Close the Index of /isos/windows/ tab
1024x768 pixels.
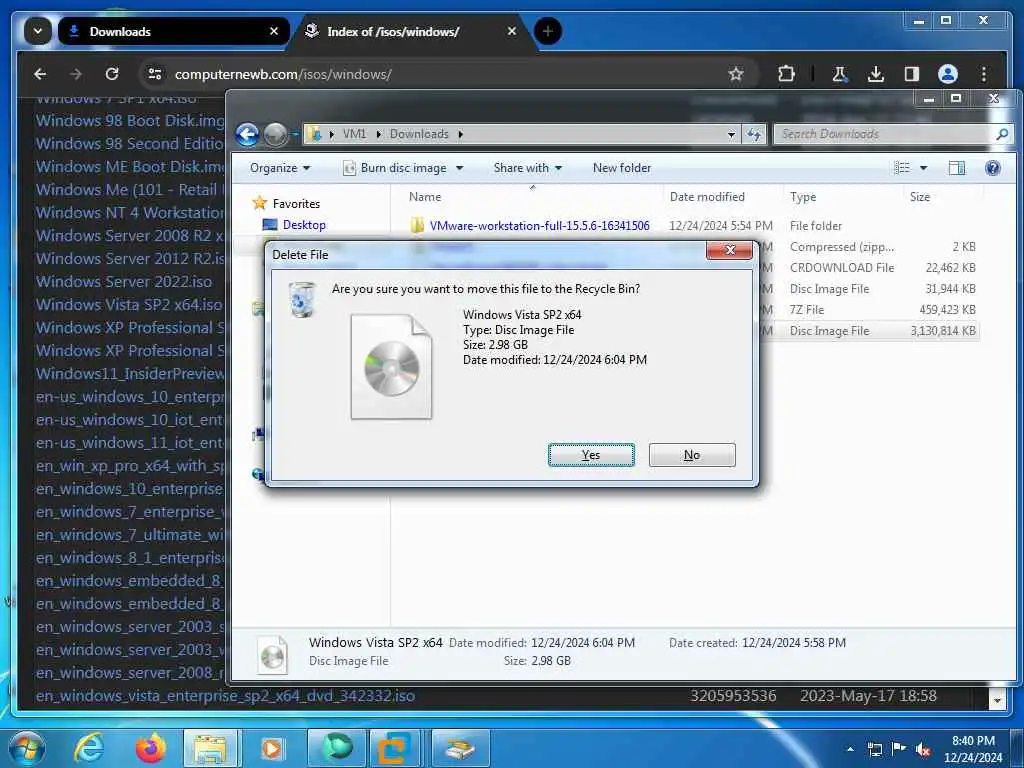coord(512,31)
